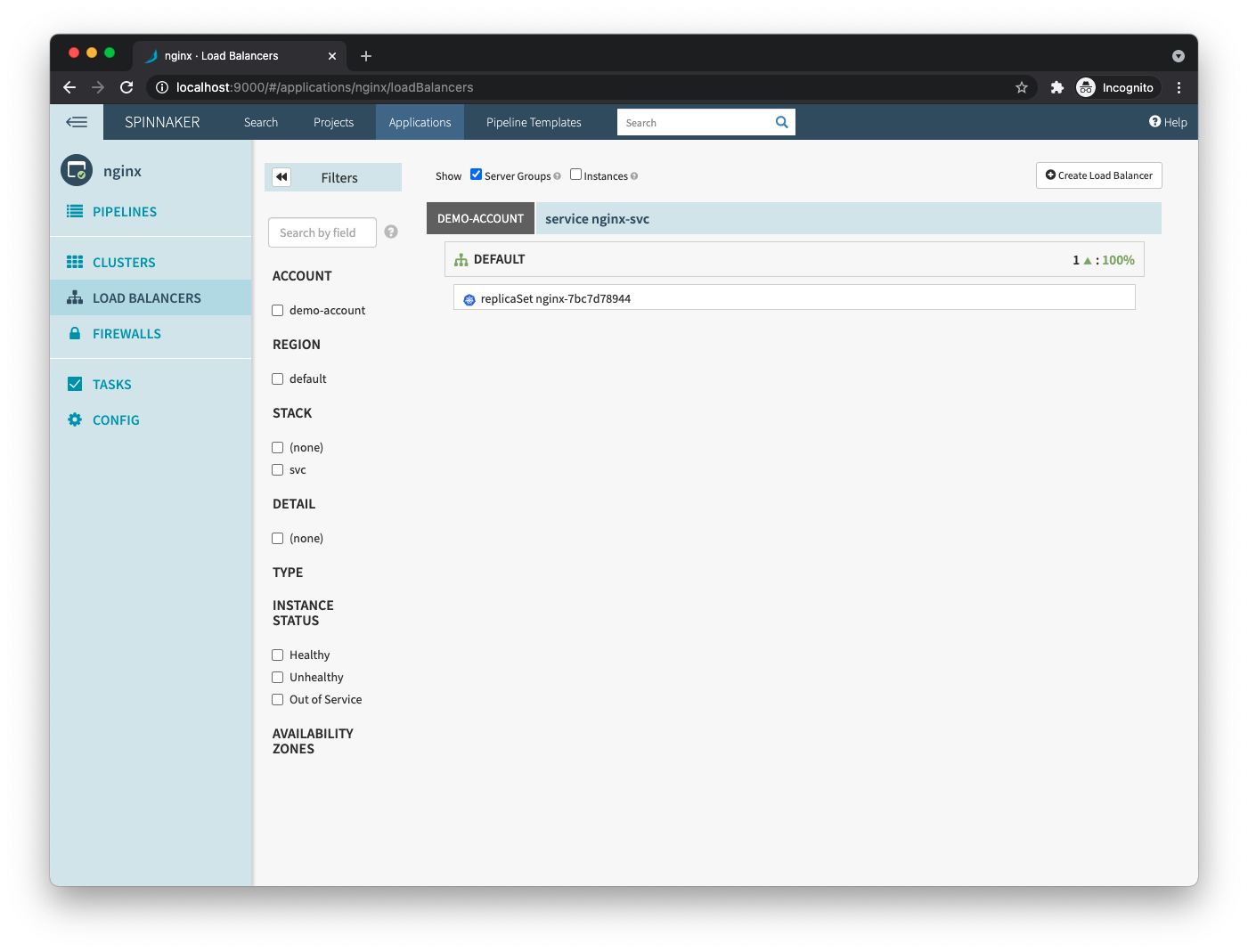
Task: Open the Applications nav item
Action: pyautogui.click(x=420, y=122)
